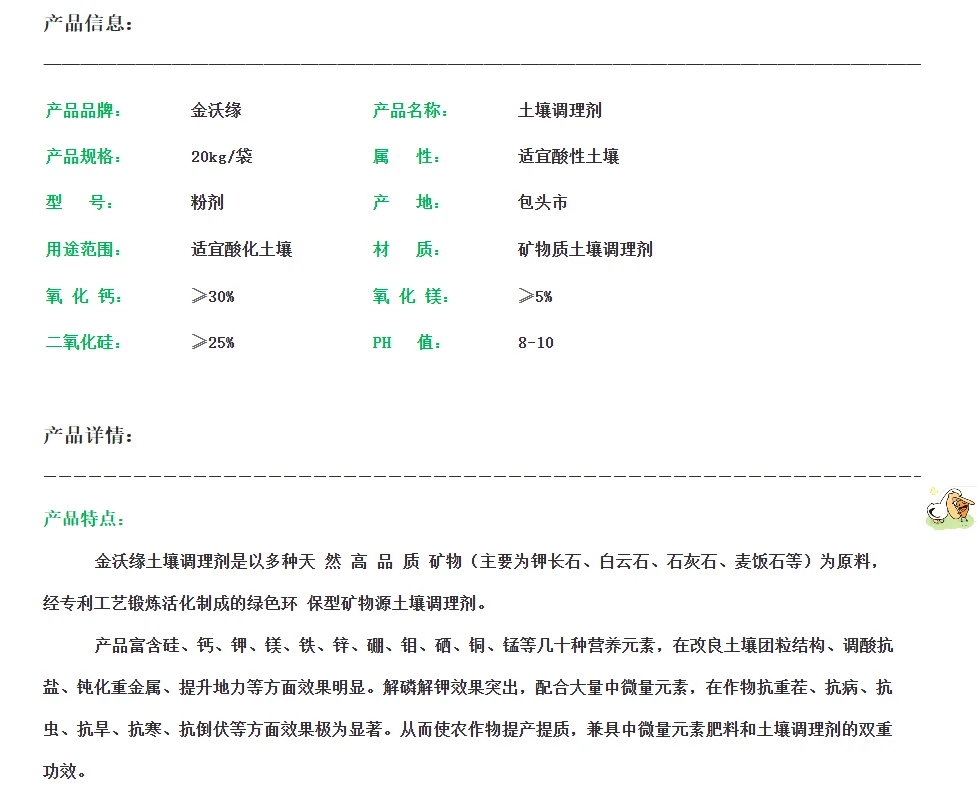Select the ≥30% calcium oxide value
This screenshot has height=793, width=977.
213,296
